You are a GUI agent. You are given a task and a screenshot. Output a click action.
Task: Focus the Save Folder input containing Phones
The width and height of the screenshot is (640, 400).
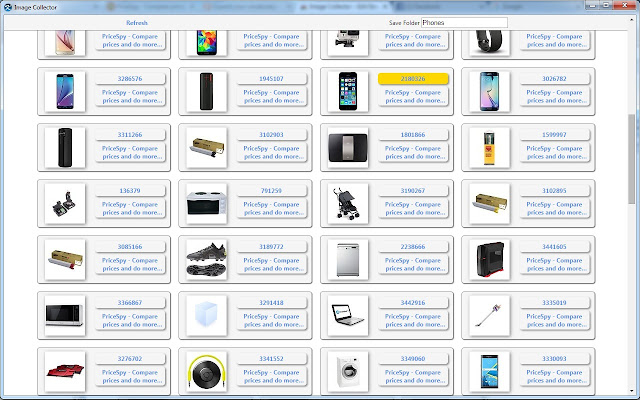[x=464, y=22]
